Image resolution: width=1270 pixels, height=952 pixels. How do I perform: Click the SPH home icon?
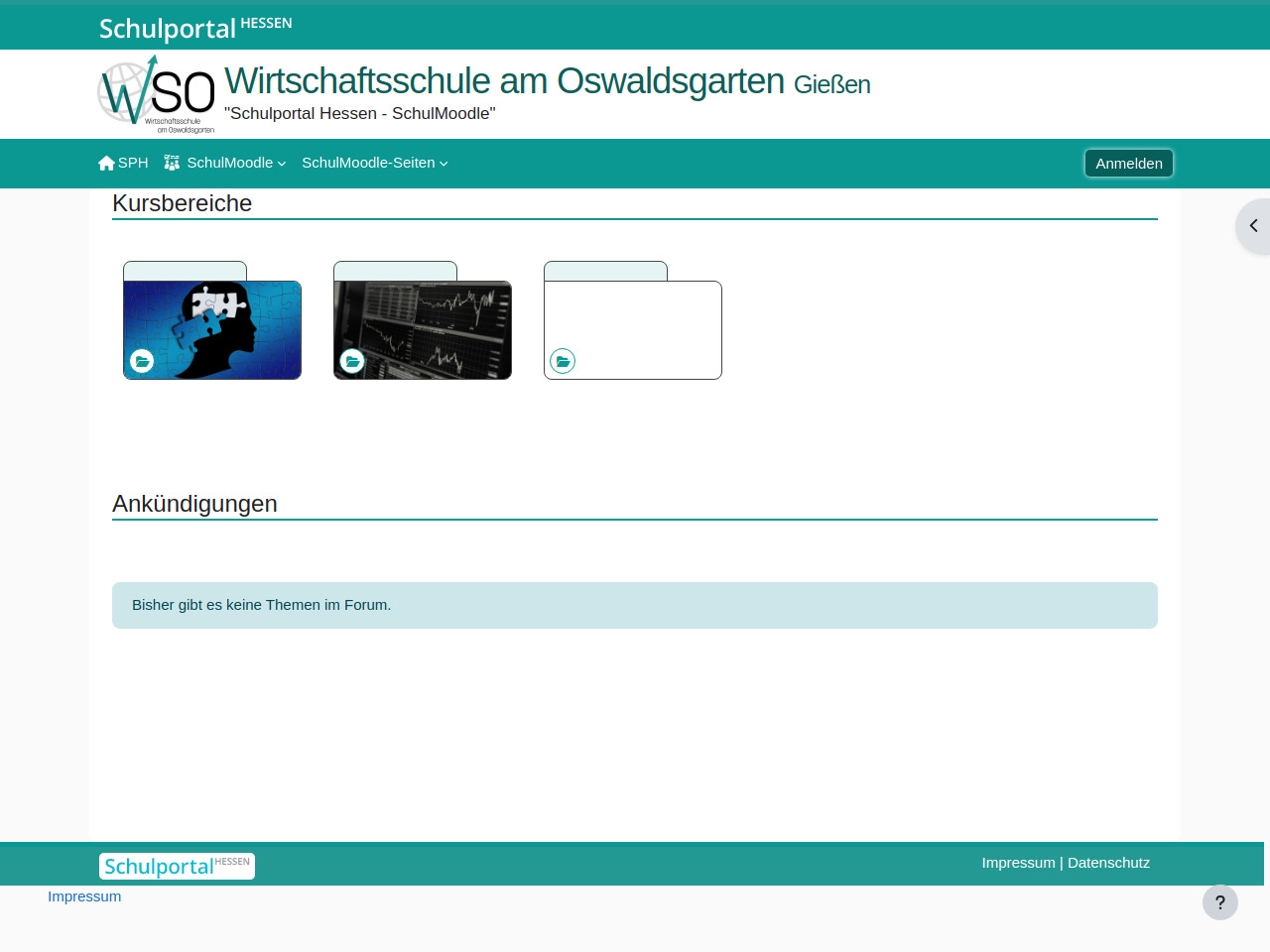[106, 164]
